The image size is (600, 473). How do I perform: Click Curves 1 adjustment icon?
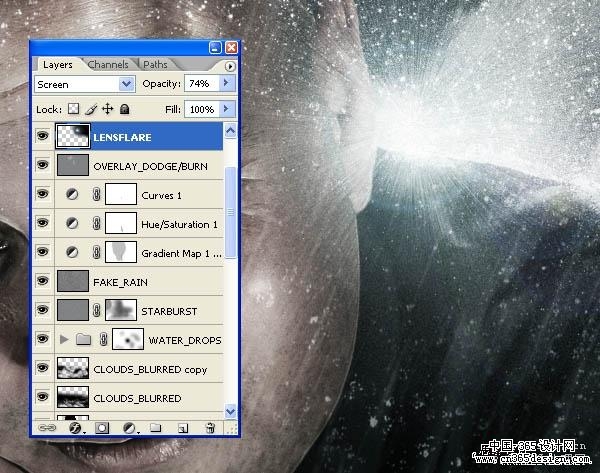[x=72, y=194]
